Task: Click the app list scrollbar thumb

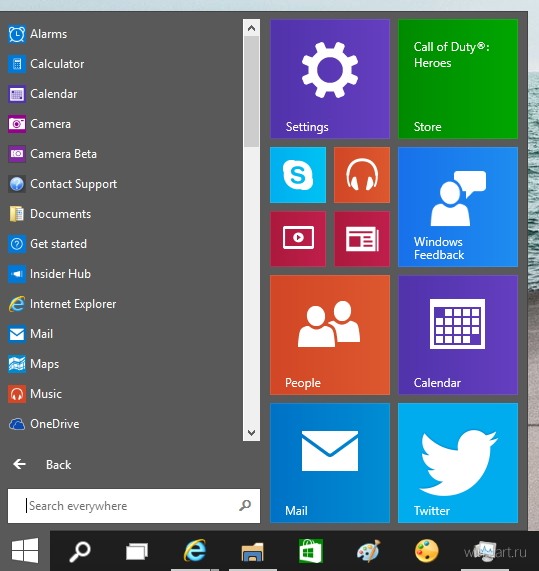Action: tap(251, 91)
